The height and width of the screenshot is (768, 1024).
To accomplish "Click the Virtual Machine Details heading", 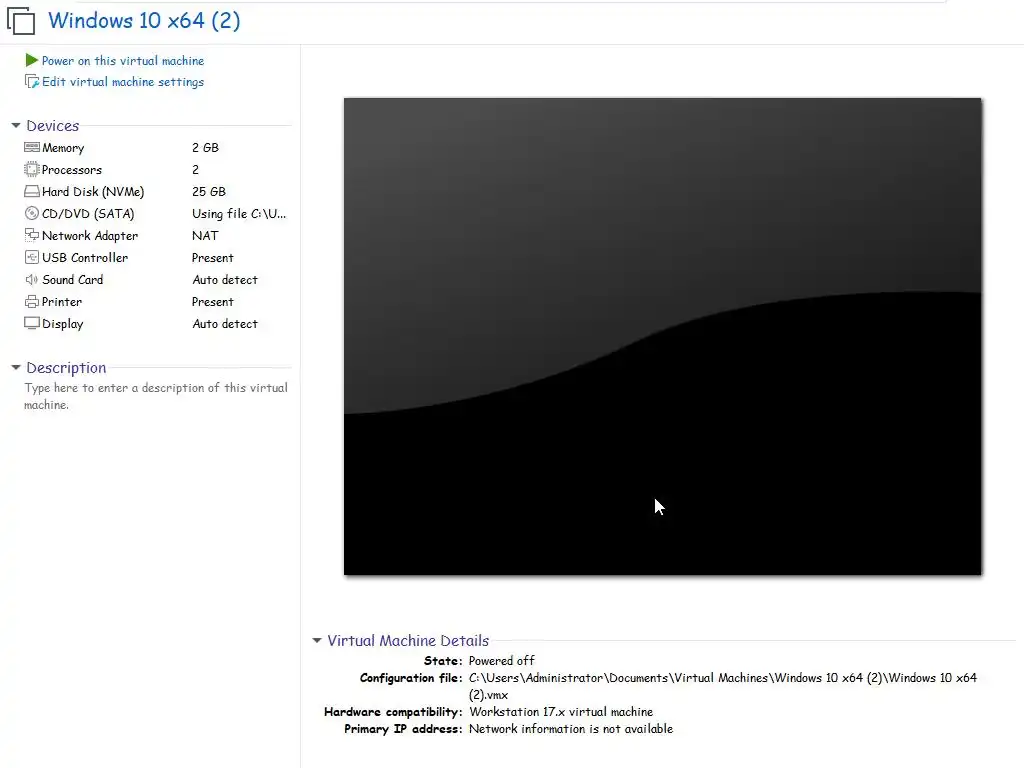I will click(408, 641).
